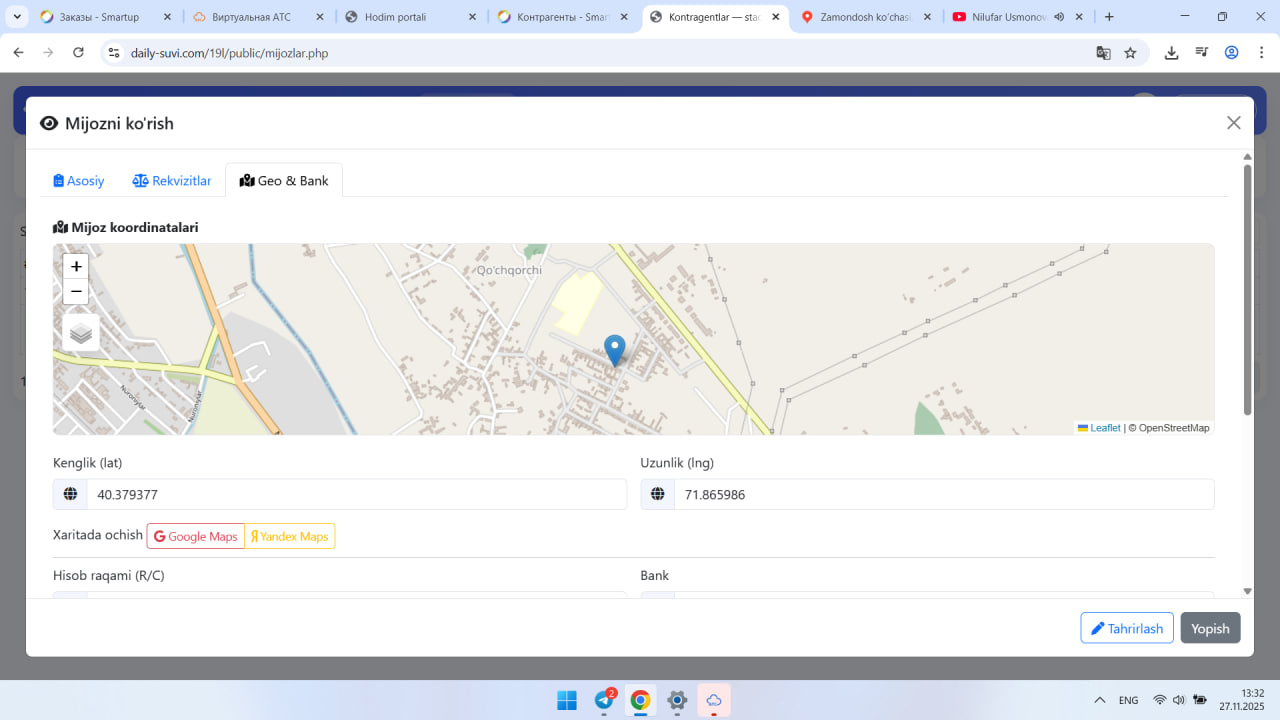Open Chrome downloads icon
The height and width of the screenshot is (720, 1280).
(1171, 53)
